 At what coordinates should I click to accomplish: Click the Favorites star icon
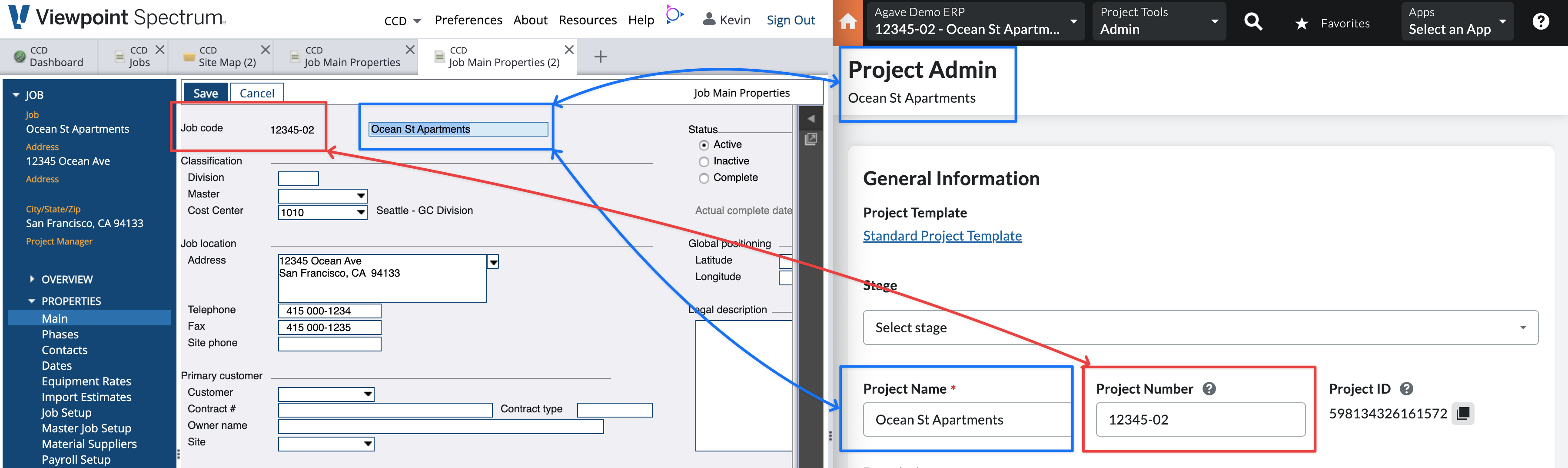click(x=1302, y=24)
